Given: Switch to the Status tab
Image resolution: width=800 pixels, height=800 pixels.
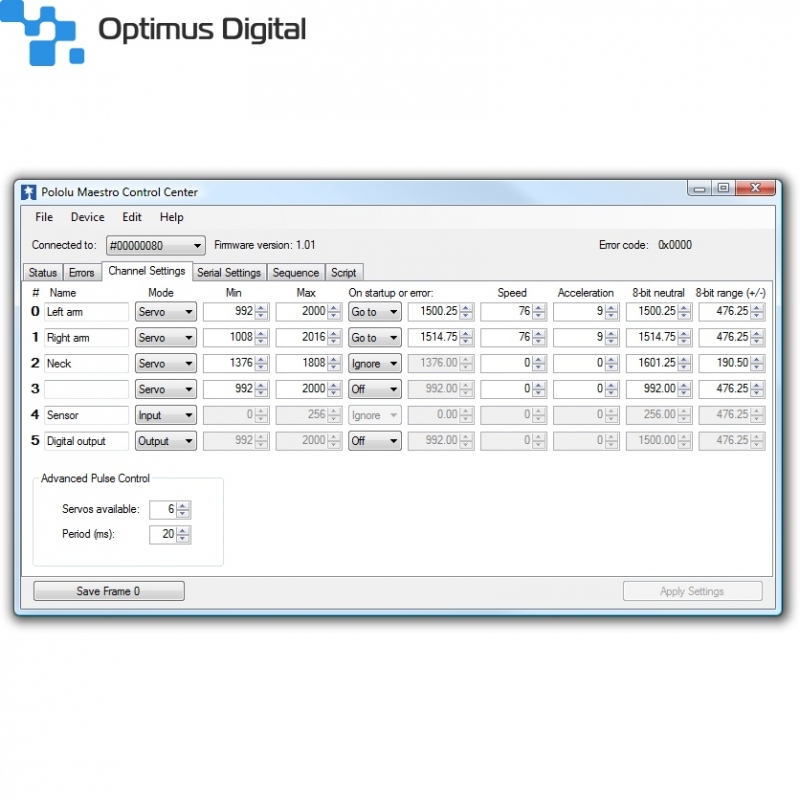Looking at the screenshot, I should tap(43, 272).
